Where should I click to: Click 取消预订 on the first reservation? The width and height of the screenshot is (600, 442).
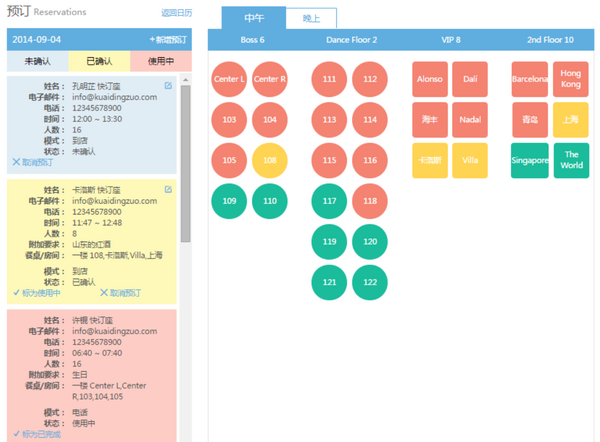[35, 161]
